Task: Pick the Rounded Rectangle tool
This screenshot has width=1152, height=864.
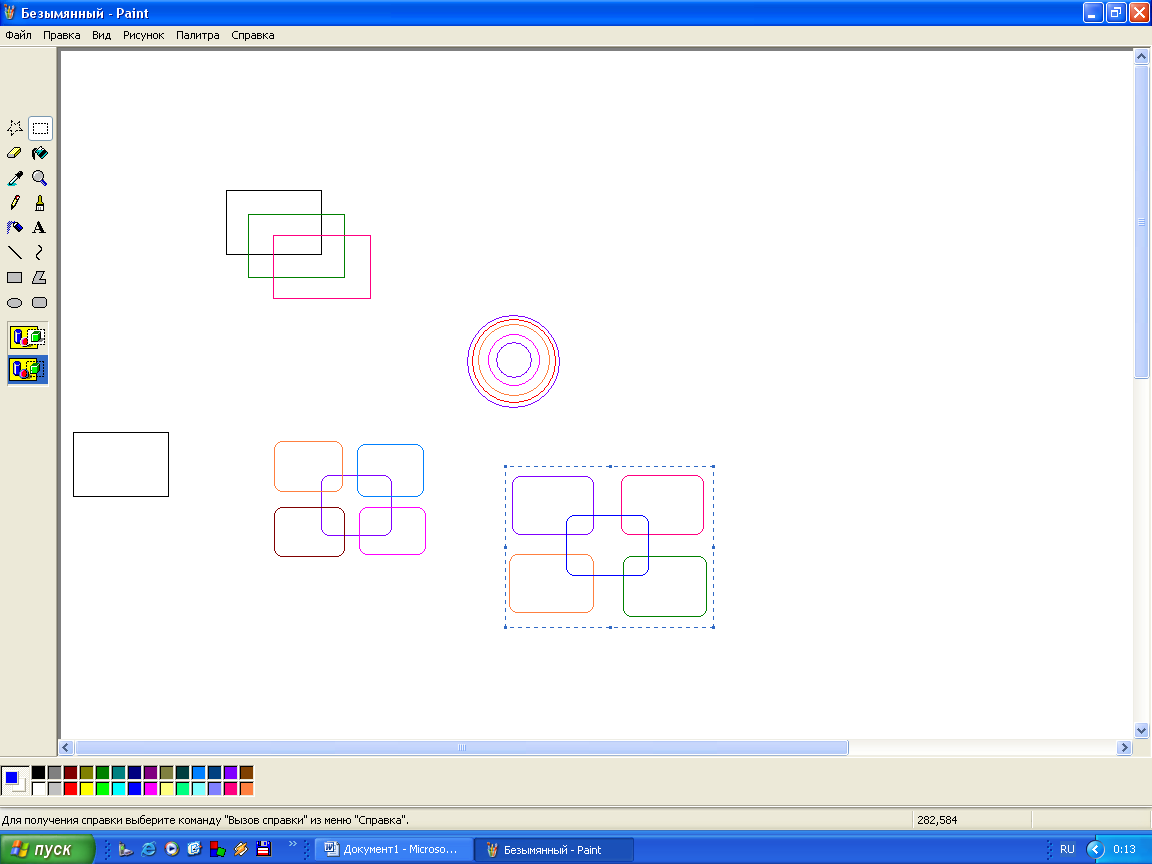Action: click(40, 303)
